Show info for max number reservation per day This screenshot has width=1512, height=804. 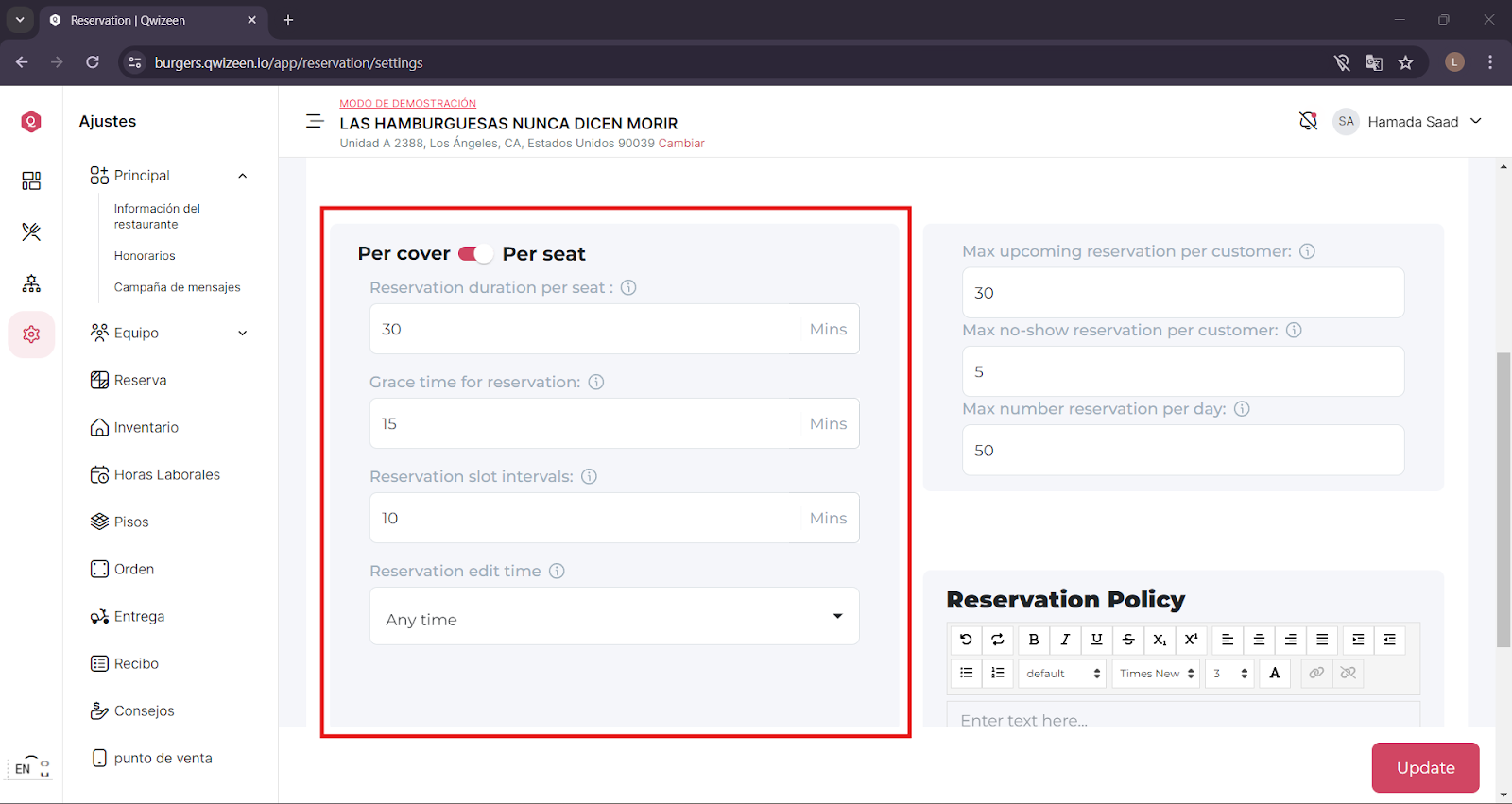click(x=1242, y=409)
